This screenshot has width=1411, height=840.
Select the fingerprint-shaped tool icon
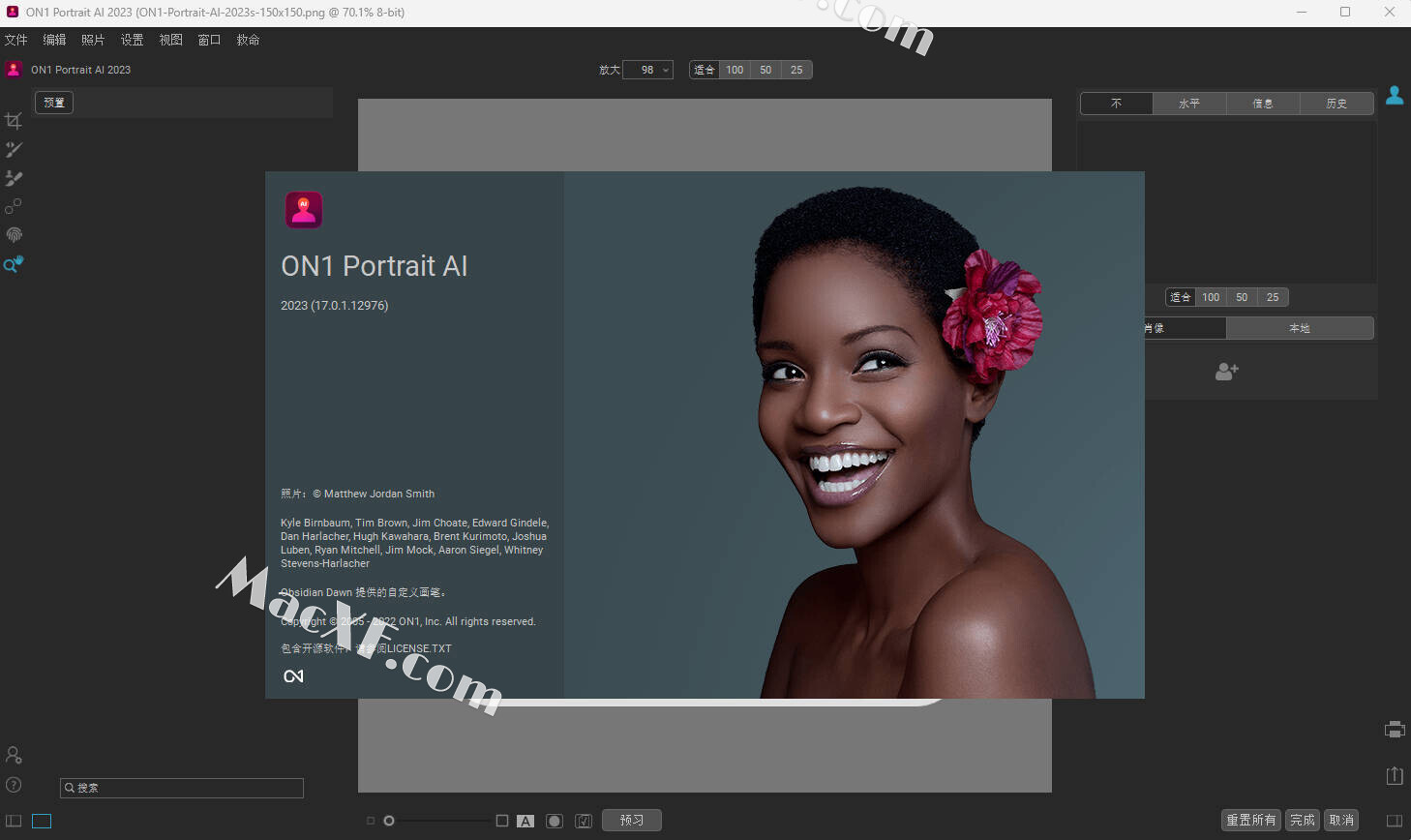(14, 235)
